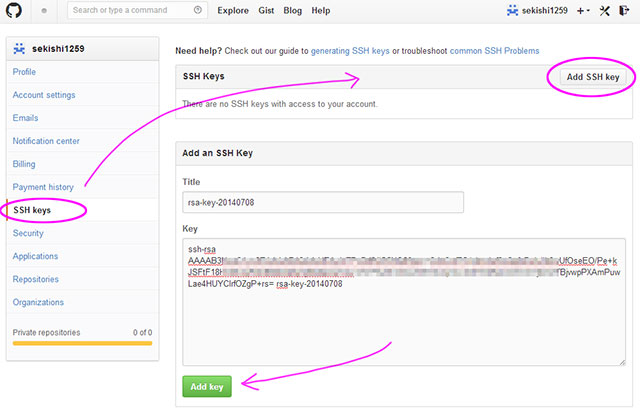Open account settings tools icon
Screen dimensions: 640x414
(604, 11)
